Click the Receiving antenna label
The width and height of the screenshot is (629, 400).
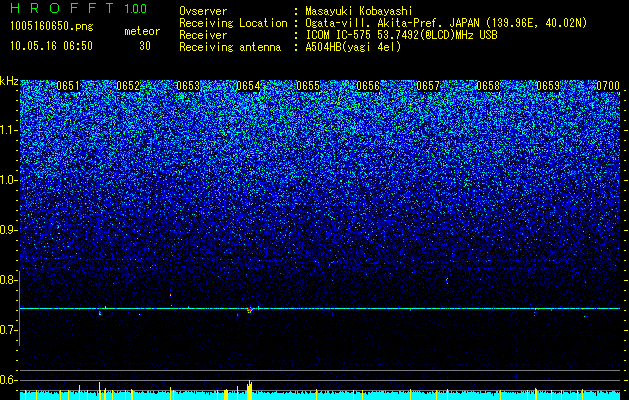tap(230, 47)
